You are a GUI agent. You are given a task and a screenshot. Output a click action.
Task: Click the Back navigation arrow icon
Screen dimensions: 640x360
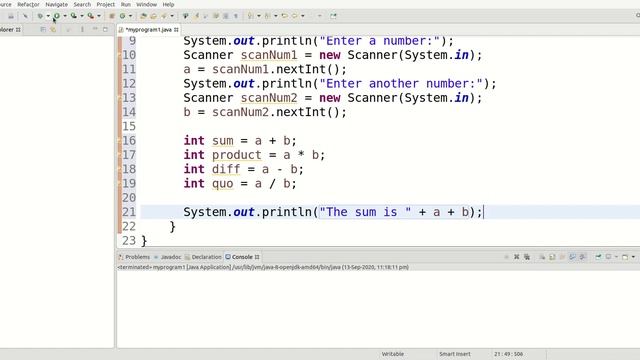pos(294,16)
